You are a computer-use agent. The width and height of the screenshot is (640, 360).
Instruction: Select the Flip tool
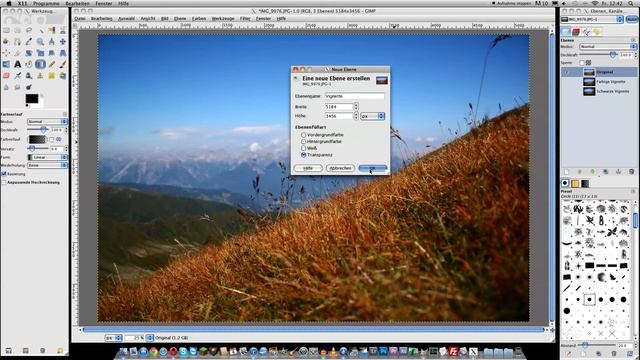pyautogui.click(x=6, y=64)
